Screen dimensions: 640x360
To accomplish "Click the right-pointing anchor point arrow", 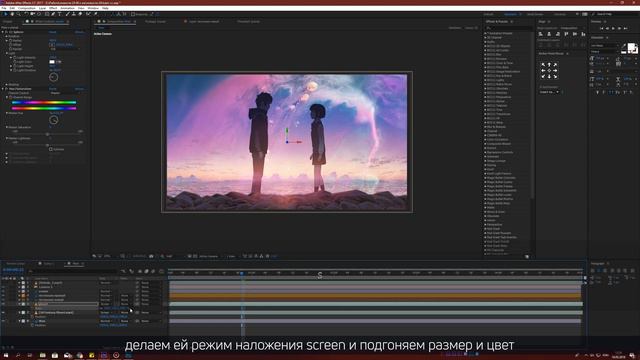I will [555, 71].
